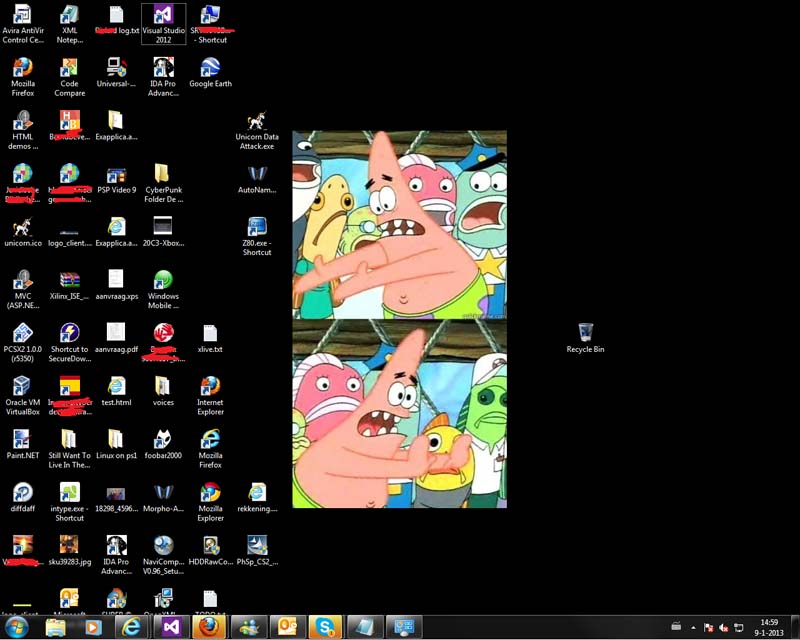This screenshot has width=800, height=640.
Task: Open Windows Explorer from the taskbar
Action: [56, 627]
